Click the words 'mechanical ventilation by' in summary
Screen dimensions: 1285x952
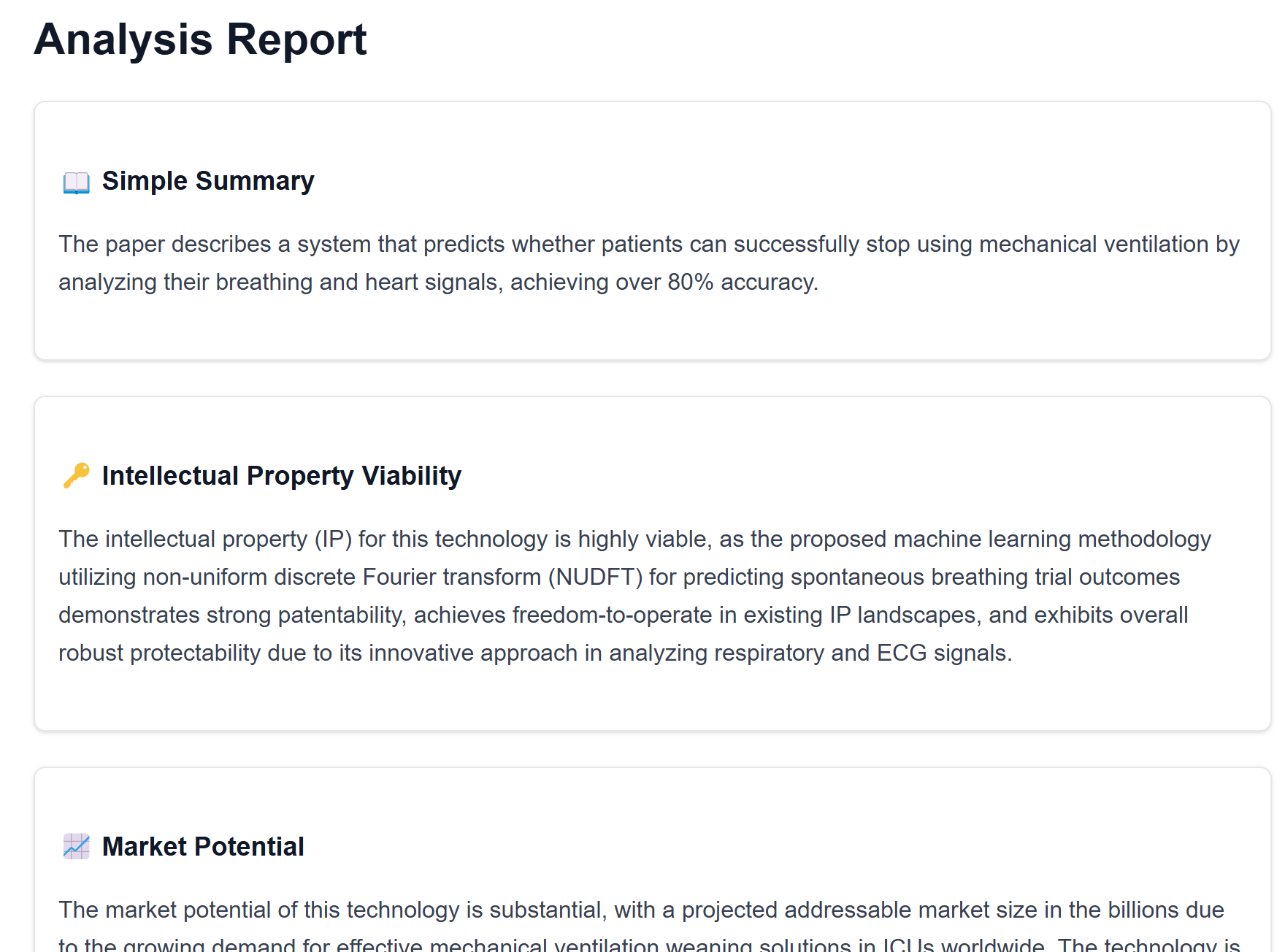click(x=1109, y=244)
